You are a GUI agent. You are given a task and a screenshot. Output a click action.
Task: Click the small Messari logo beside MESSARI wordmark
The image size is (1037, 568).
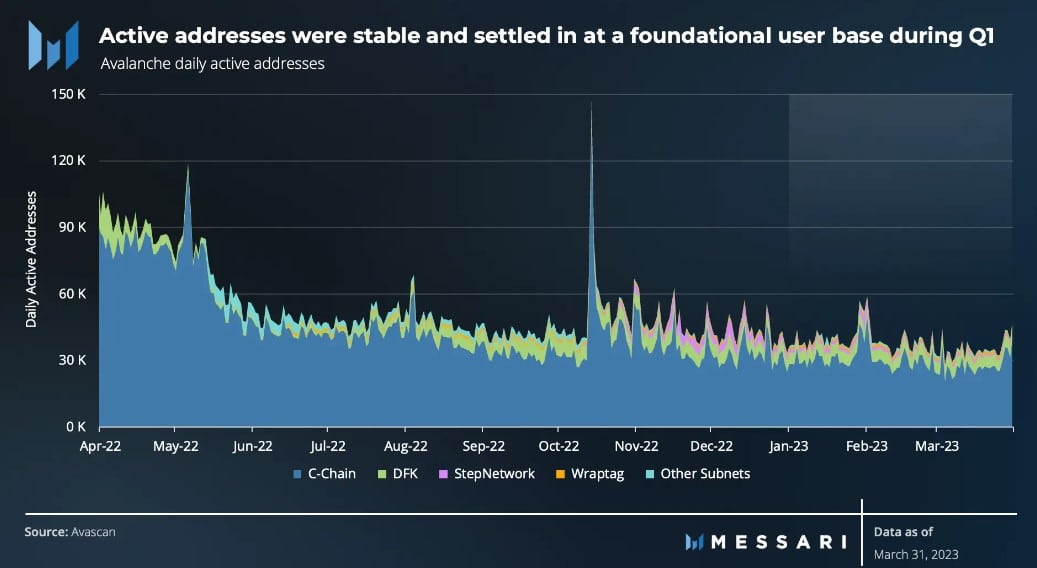pyautogui.click(x=694, y=542)
